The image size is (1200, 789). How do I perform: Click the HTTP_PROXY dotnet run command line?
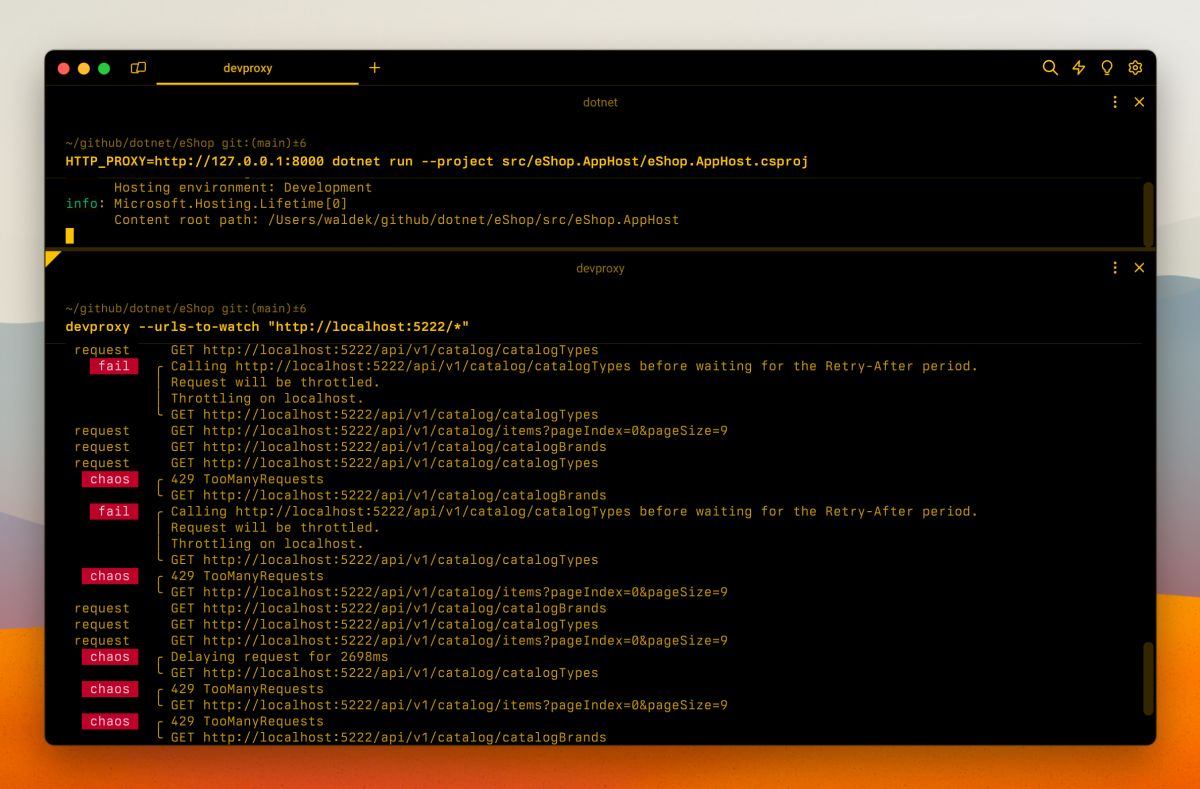437,160
